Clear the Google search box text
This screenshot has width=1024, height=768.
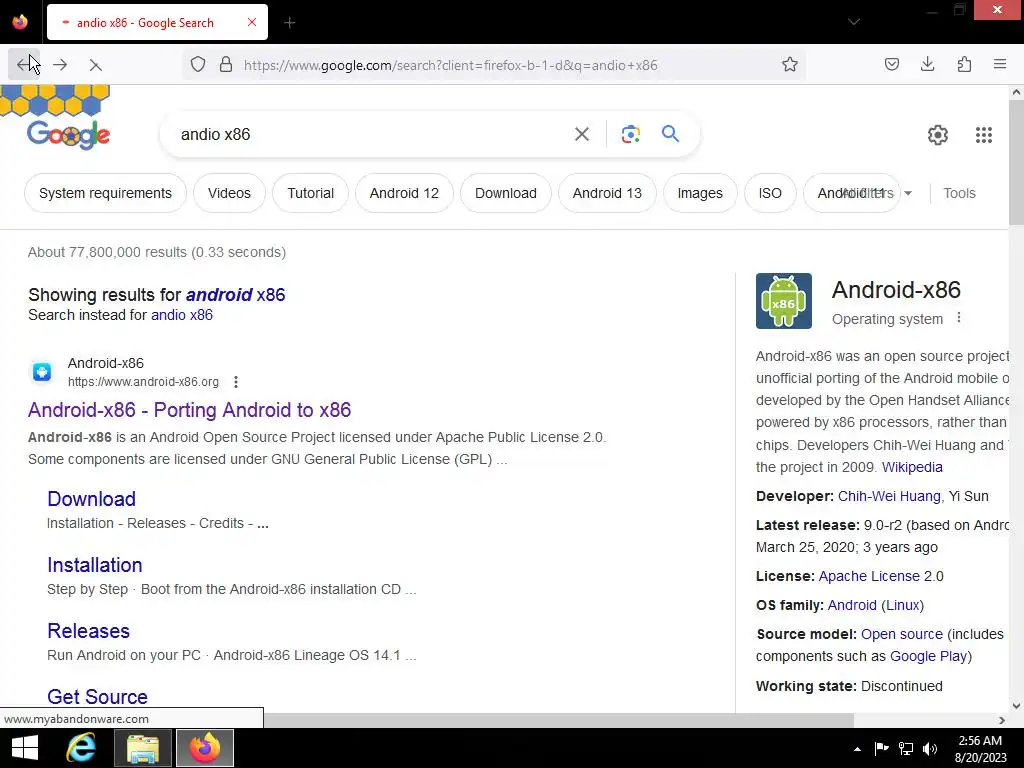[581, 135]
